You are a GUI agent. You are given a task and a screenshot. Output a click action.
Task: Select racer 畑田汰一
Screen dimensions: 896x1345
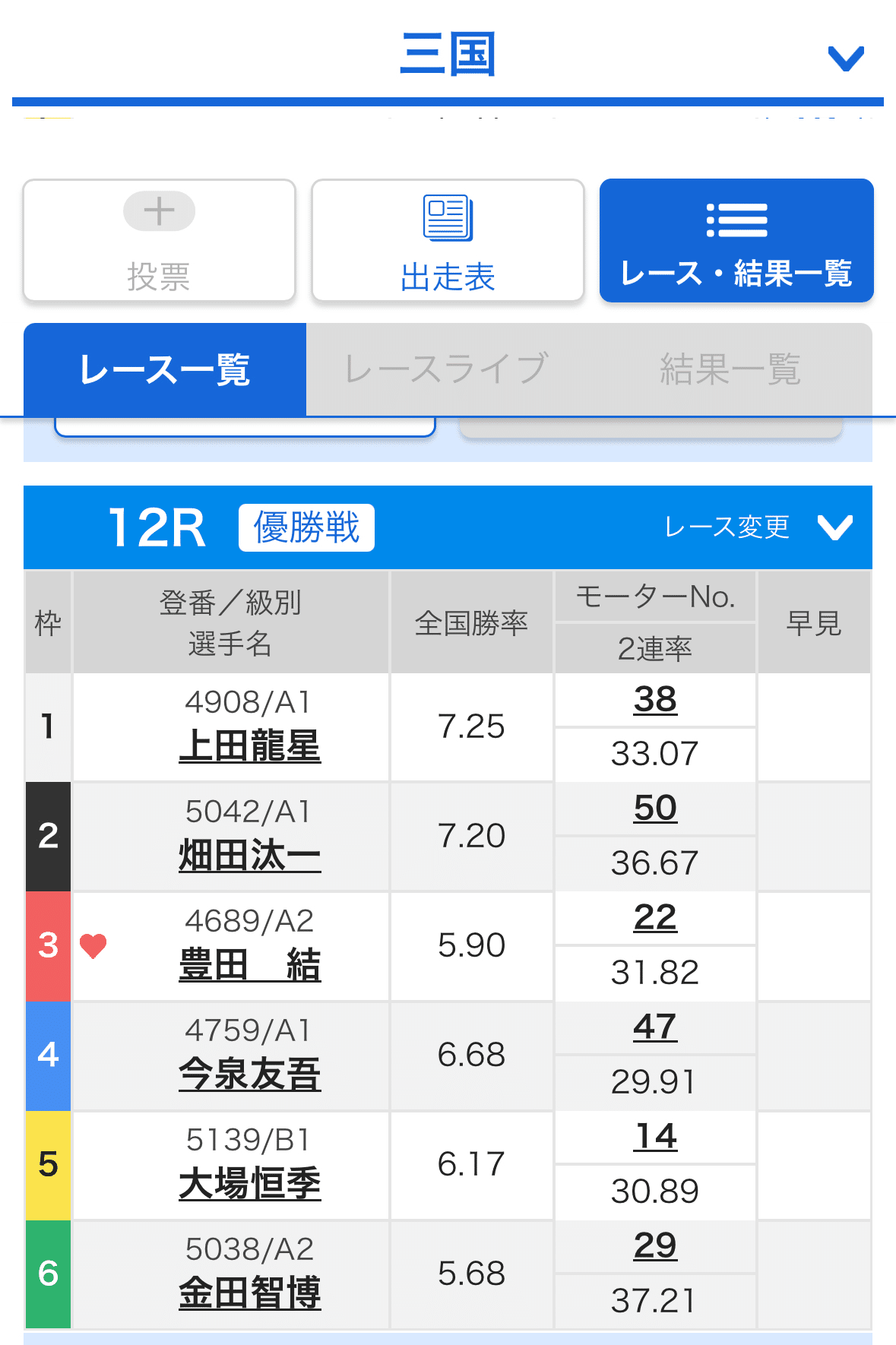250,857
